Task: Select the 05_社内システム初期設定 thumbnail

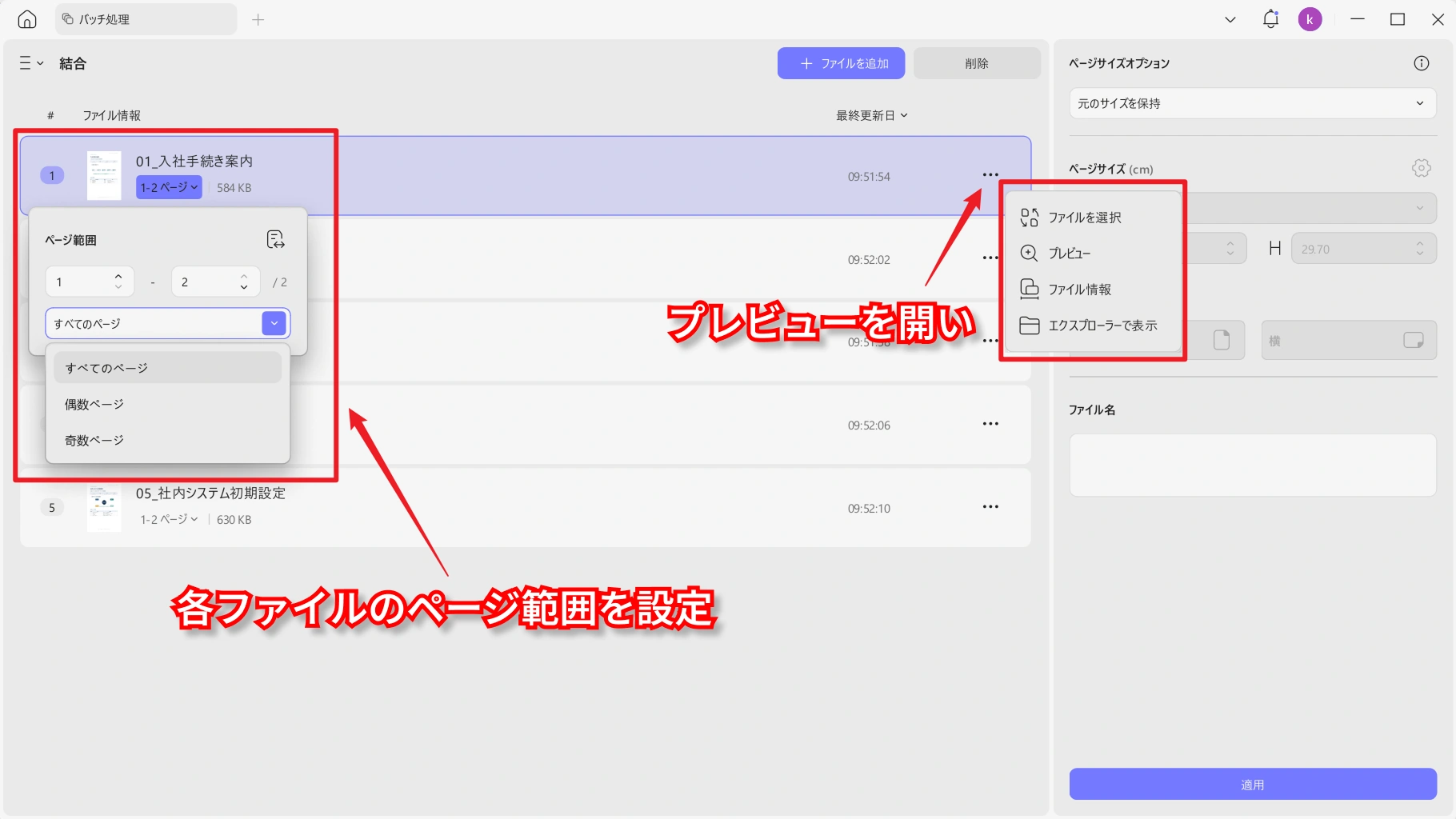Action: [x=104, y=507]
